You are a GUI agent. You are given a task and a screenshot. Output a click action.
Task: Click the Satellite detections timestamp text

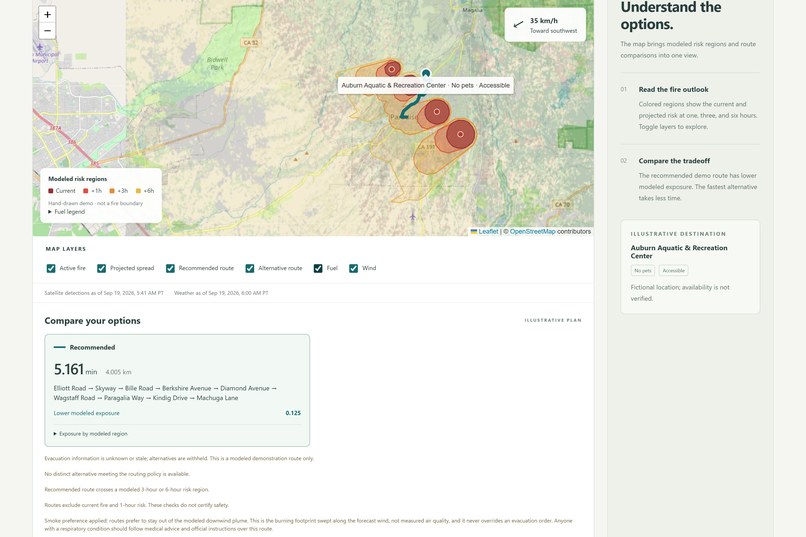point(104,293)
